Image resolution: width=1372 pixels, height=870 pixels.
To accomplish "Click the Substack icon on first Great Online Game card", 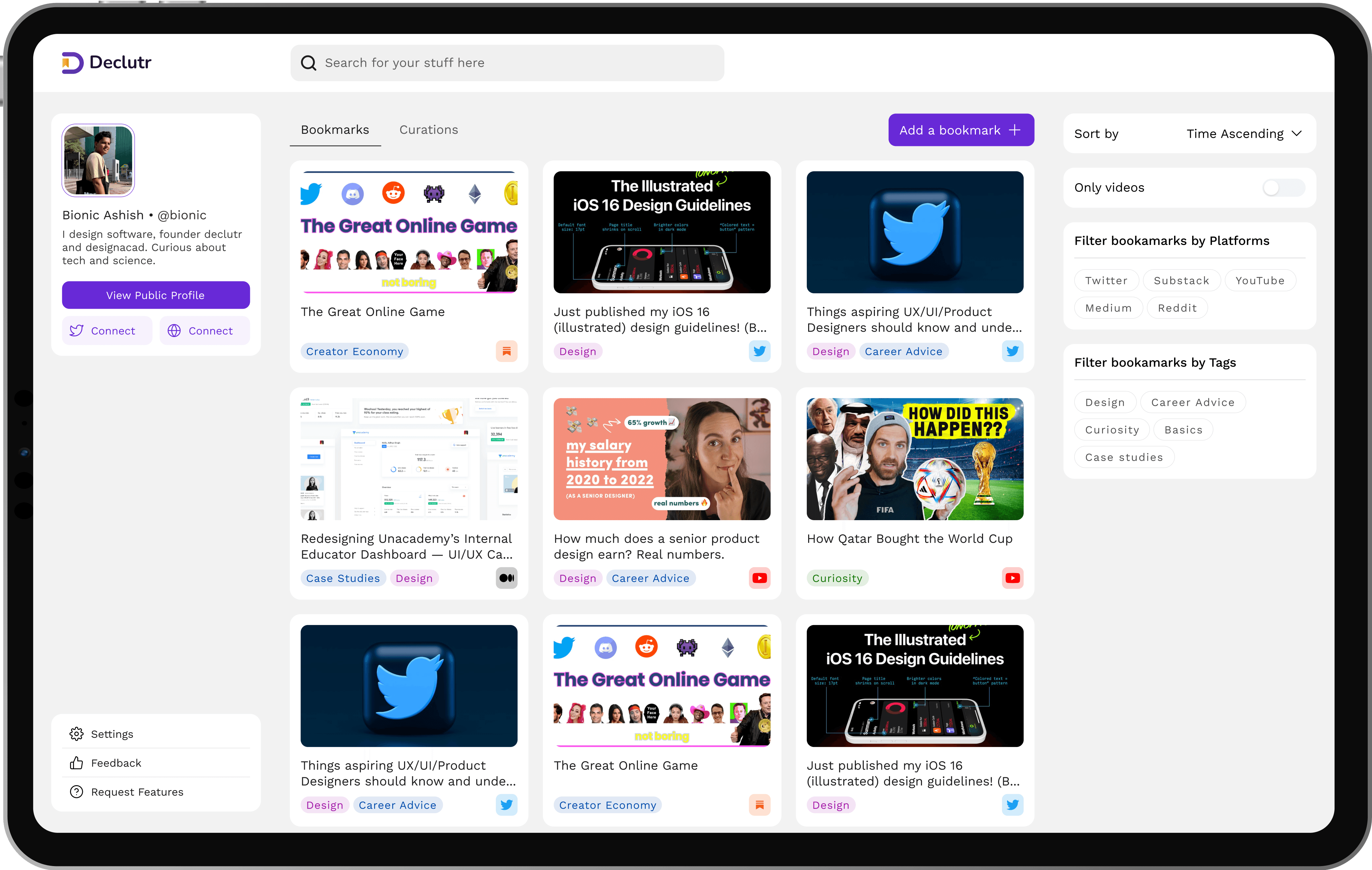I will pyautogui.click(x=506, y=351).
